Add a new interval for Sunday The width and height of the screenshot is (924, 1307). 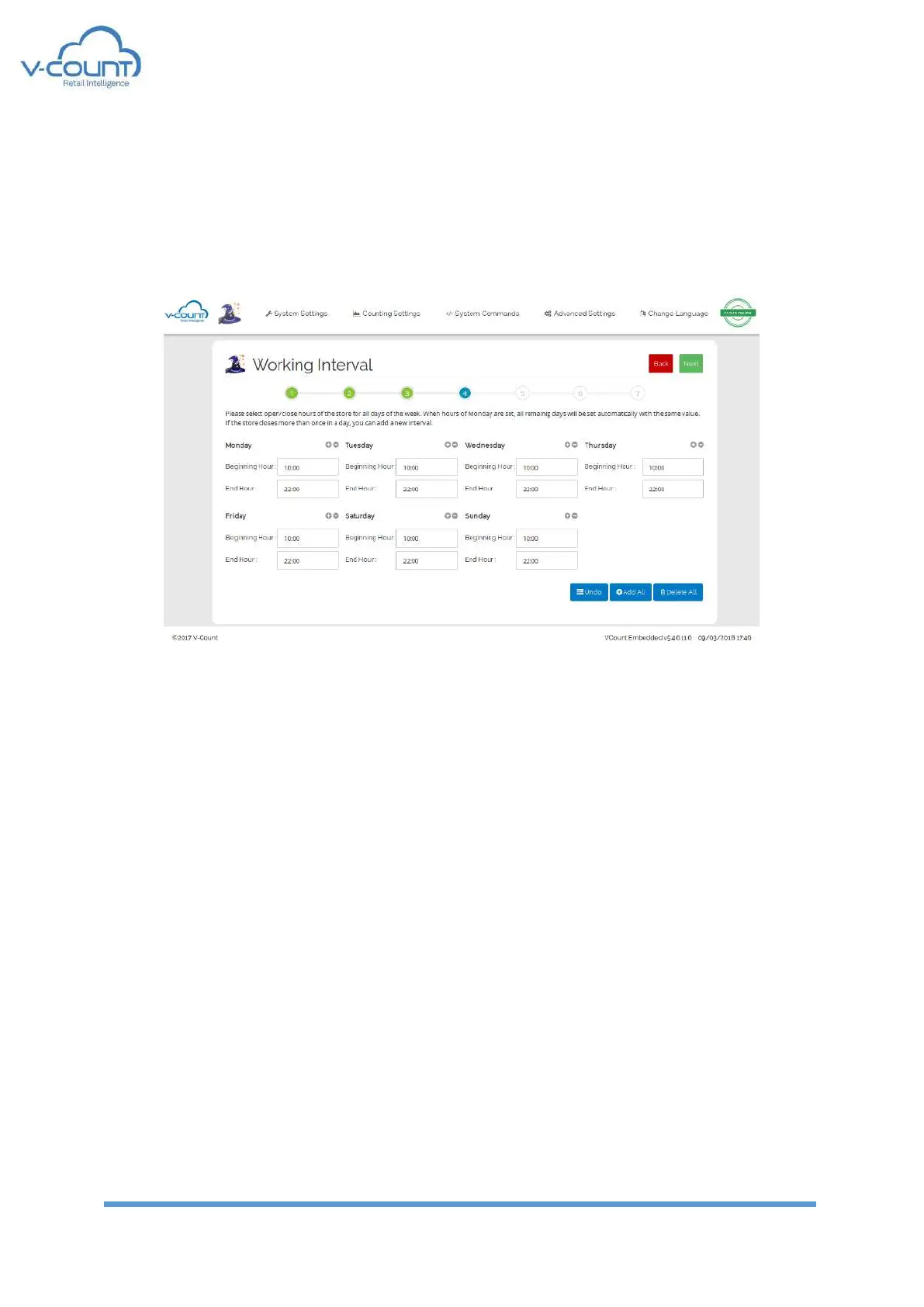(x=567, y=515)
